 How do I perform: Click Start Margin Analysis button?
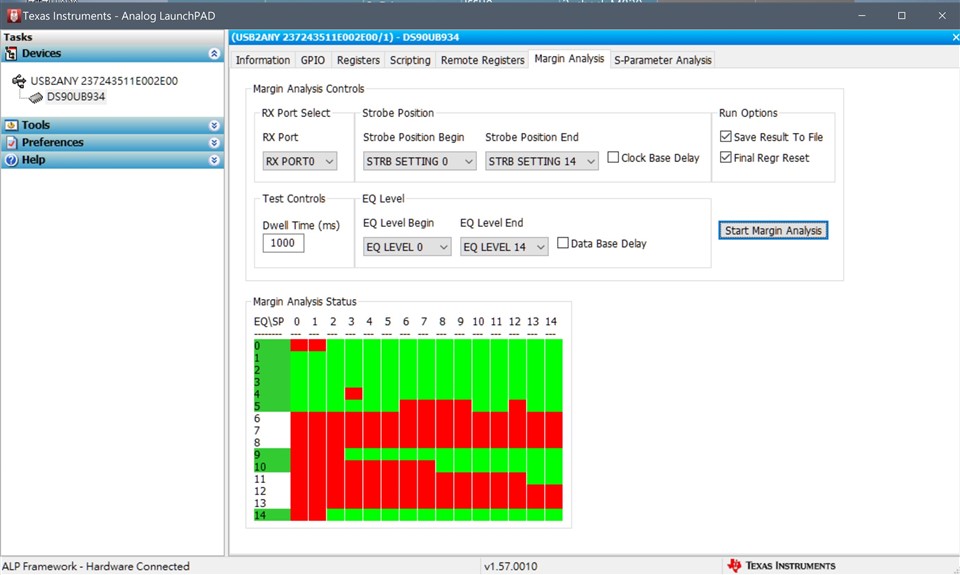tap(773, 230)
